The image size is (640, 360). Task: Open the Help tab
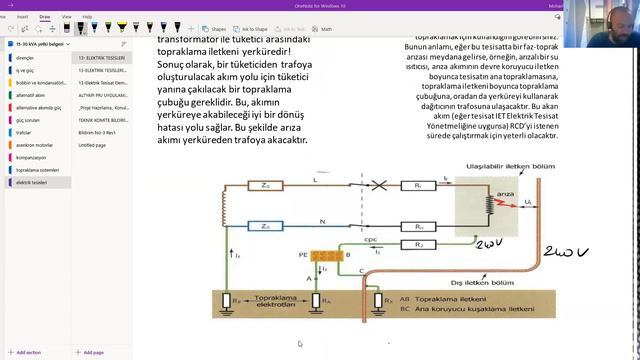(x=87, y=17)
